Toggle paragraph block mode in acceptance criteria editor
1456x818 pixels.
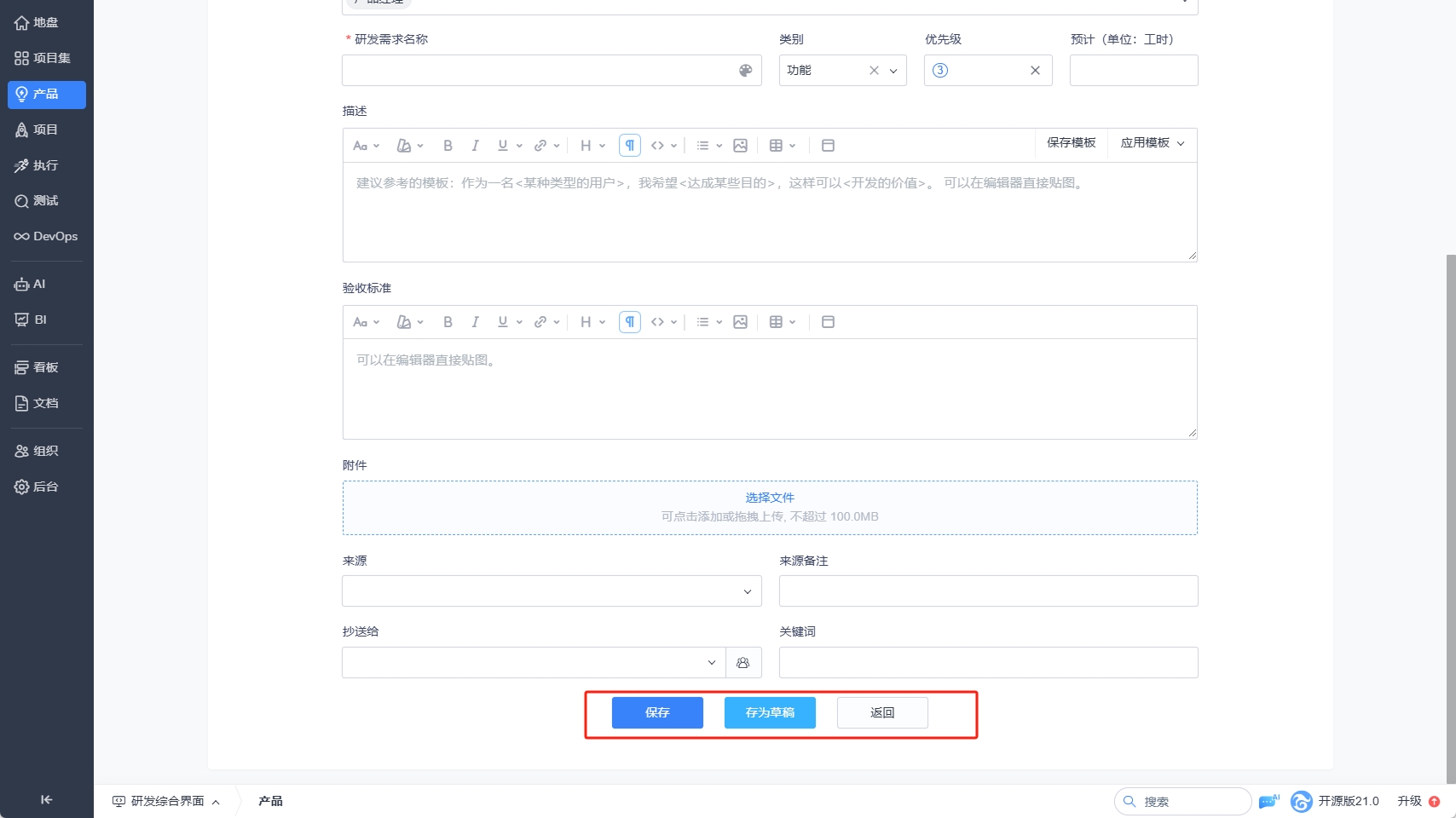(629, 322)
